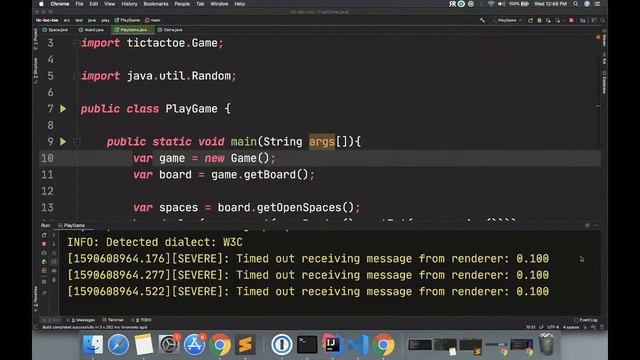This screenshot has height=360, width=640.
Task: Open Safari from the Dock
Action: coord(118,344)
